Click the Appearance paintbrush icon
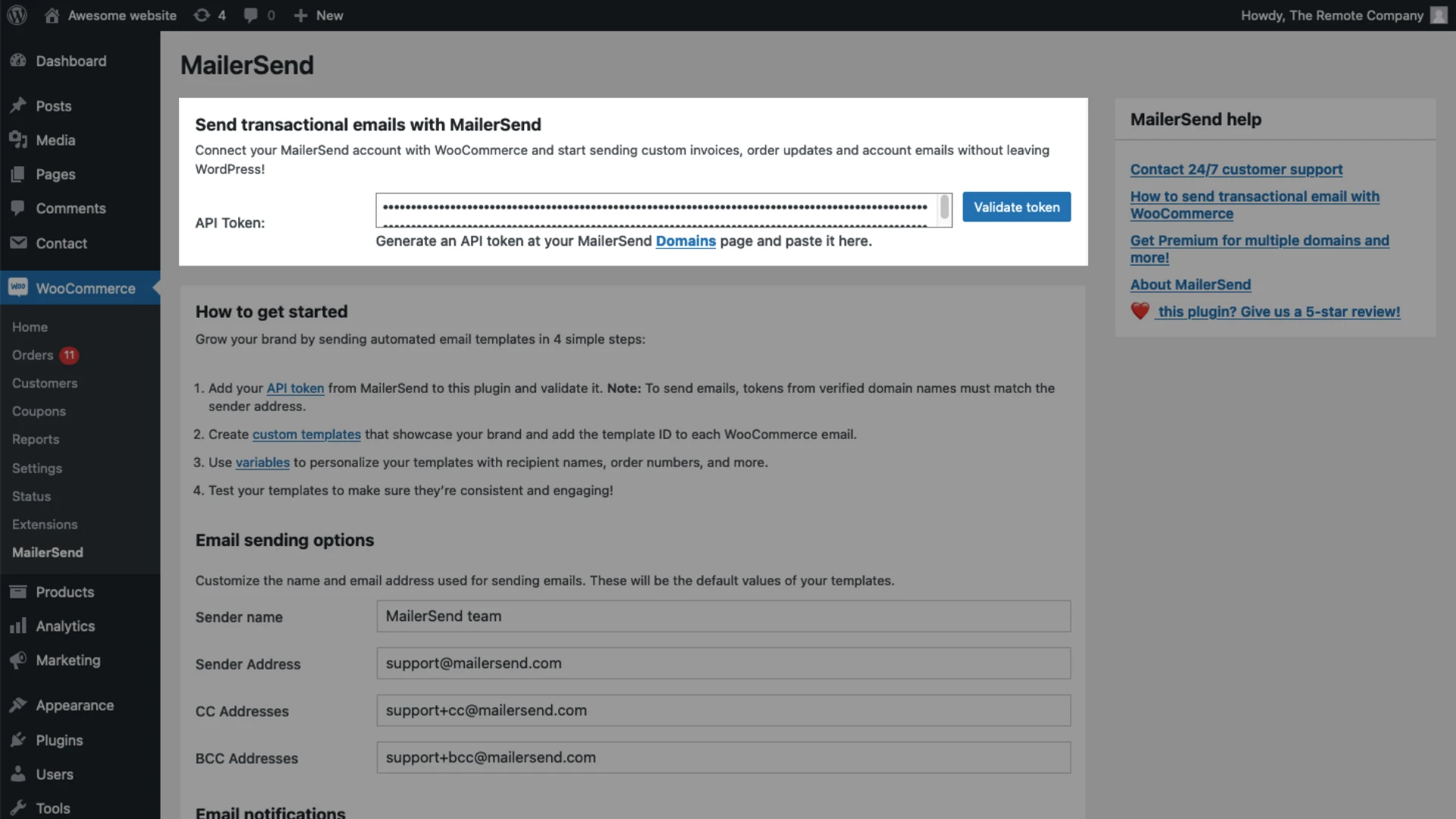This screenshot has width=1456, height=819. coord(18,705)
